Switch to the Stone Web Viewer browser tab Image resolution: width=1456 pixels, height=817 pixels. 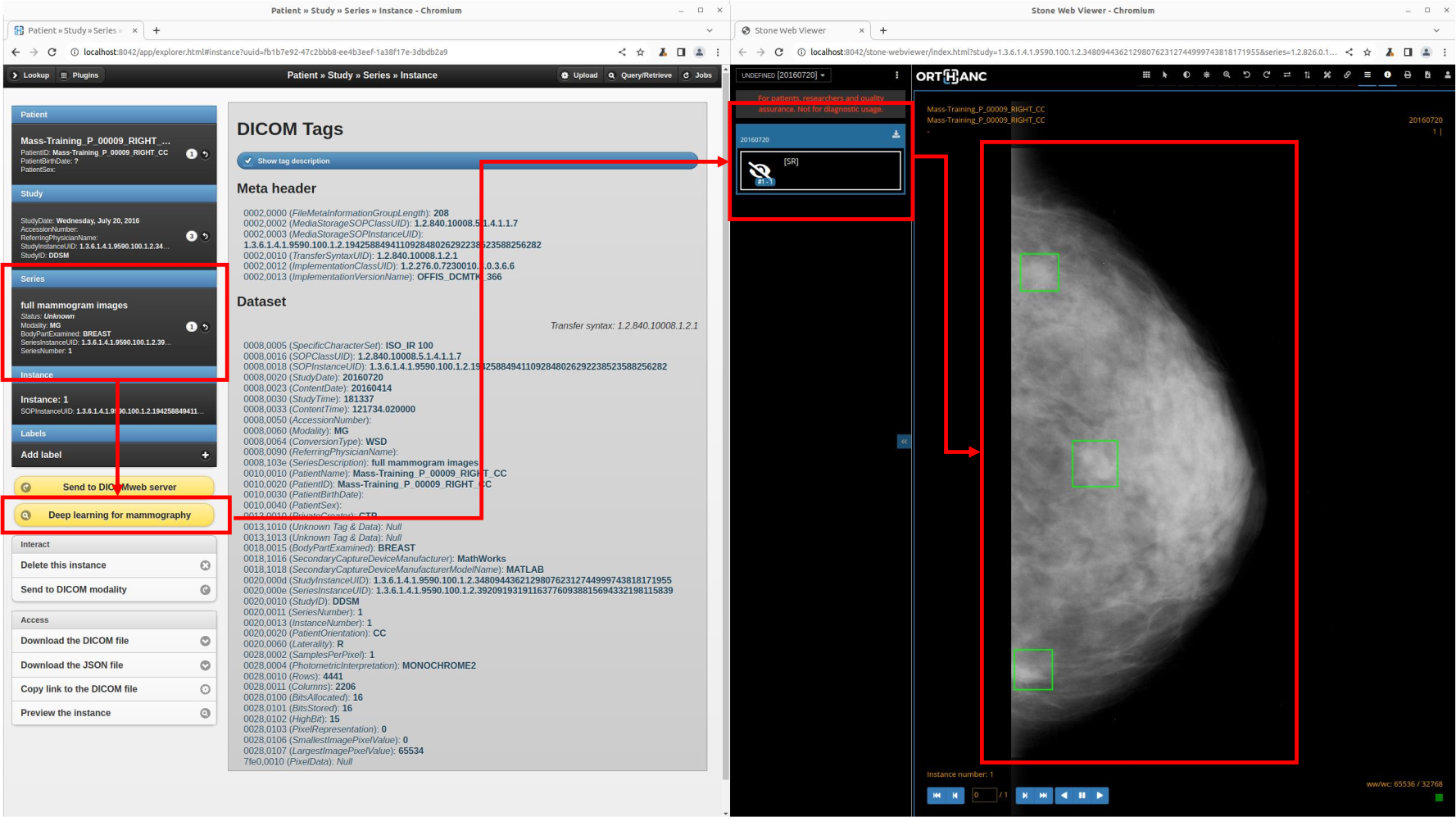pyautogui.click(x=801, y=30)
